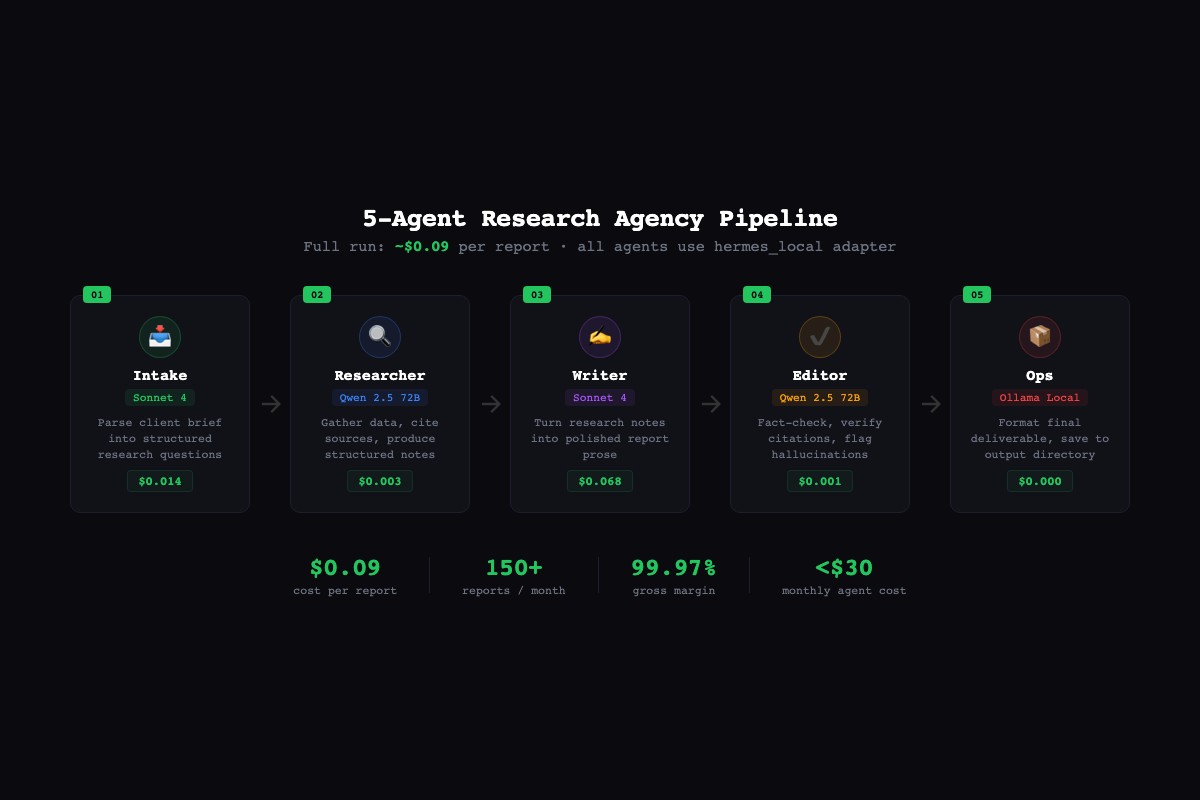The width and height of the screenshot is (1200, 800).
Task: Select the Editor card title
Action: [820, 376]
